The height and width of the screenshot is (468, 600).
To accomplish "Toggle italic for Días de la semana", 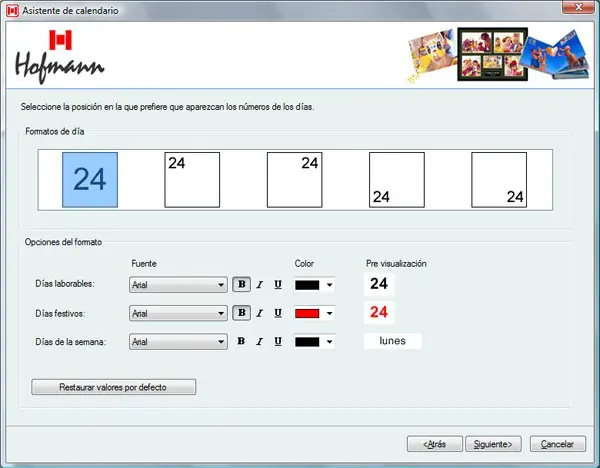I will tap(260, 341).
